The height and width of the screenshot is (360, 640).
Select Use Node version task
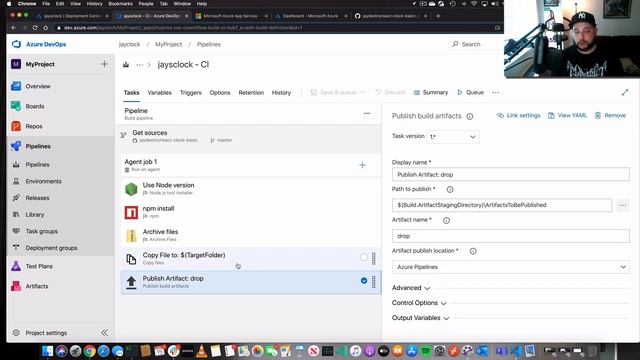pos(251,189)
